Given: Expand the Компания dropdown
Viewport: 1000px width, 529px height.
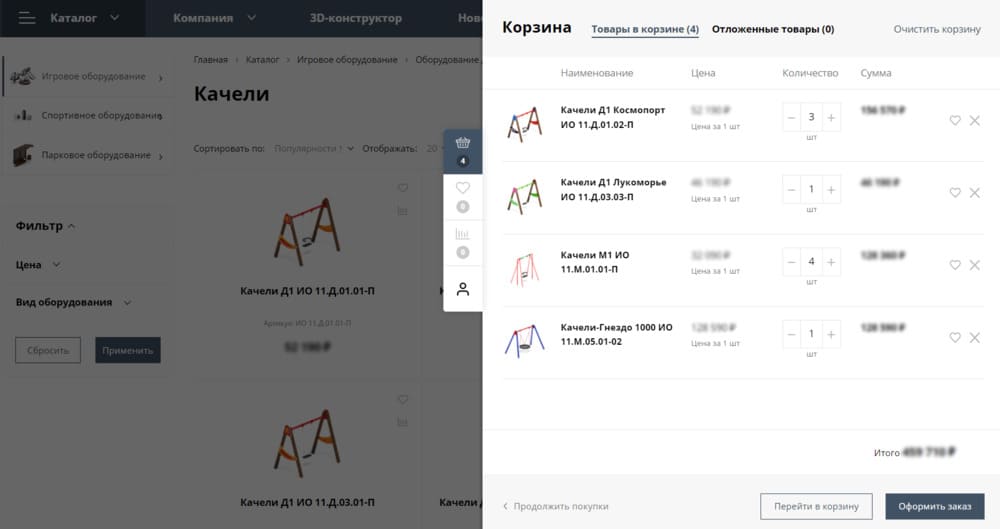Looking at the screenshot, I should [x=252, y=18].
